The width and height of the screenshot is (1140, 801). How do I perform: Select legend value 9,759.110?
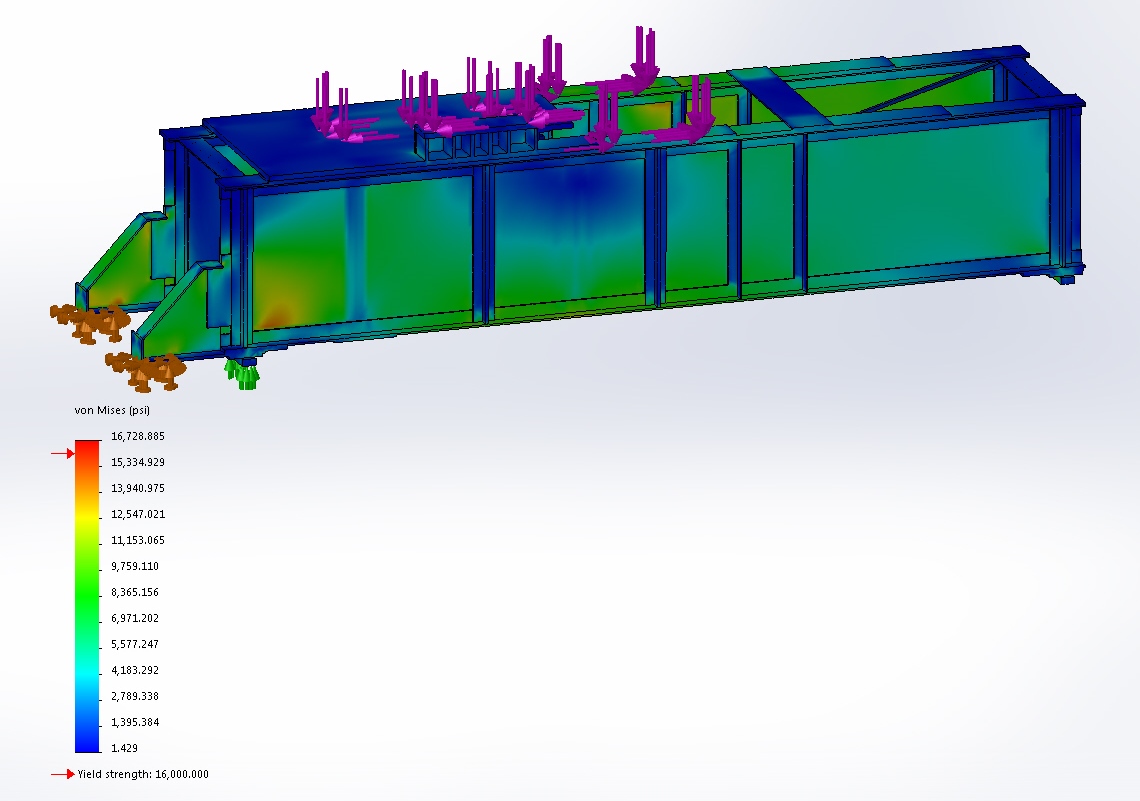tap(135, 566)
